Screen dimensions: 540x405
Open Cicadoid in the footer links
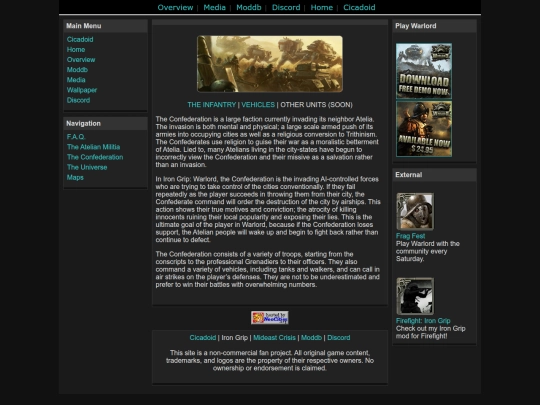point(202,338)
